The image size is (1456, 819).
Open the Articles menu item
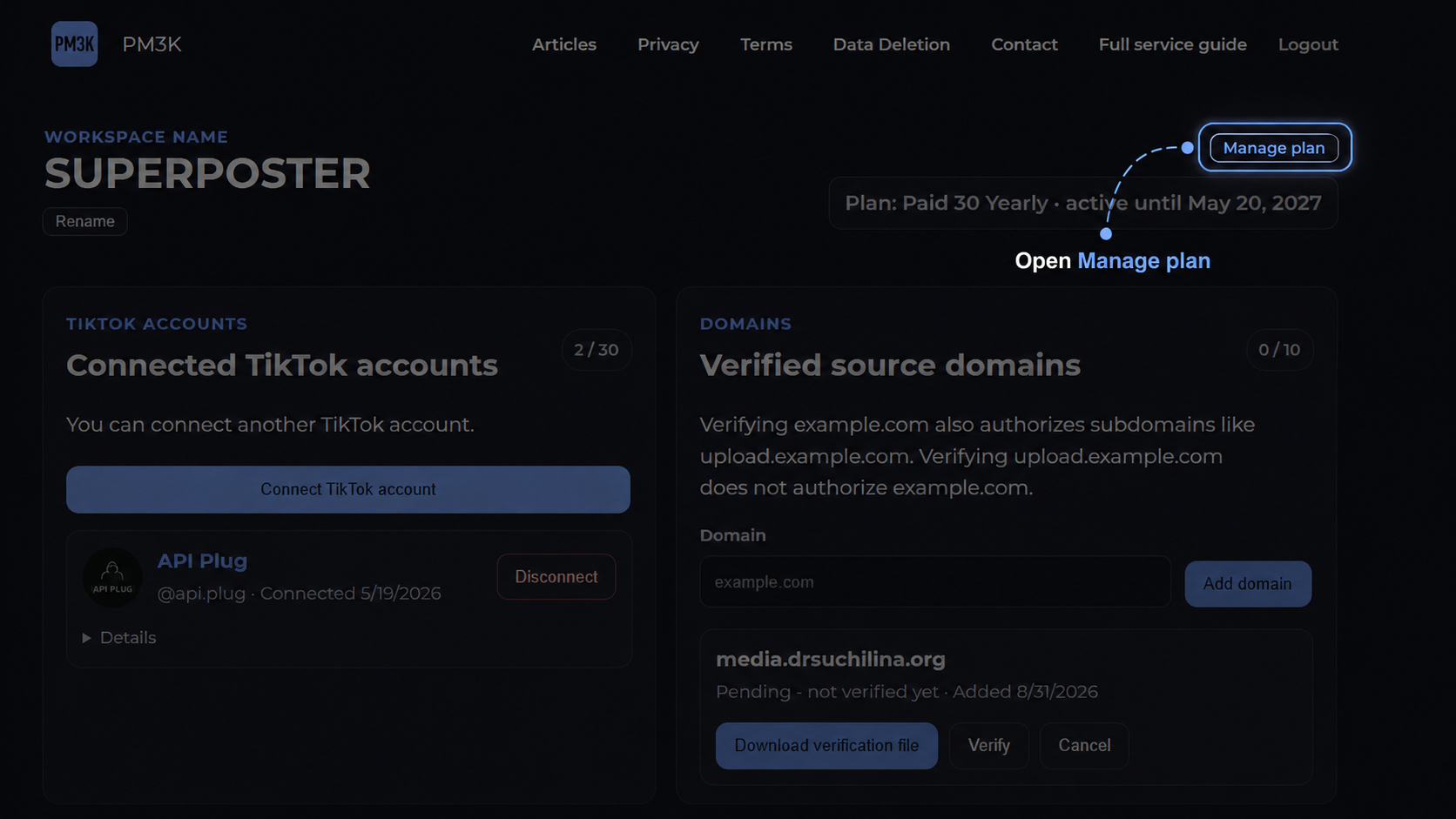point(564,44)
